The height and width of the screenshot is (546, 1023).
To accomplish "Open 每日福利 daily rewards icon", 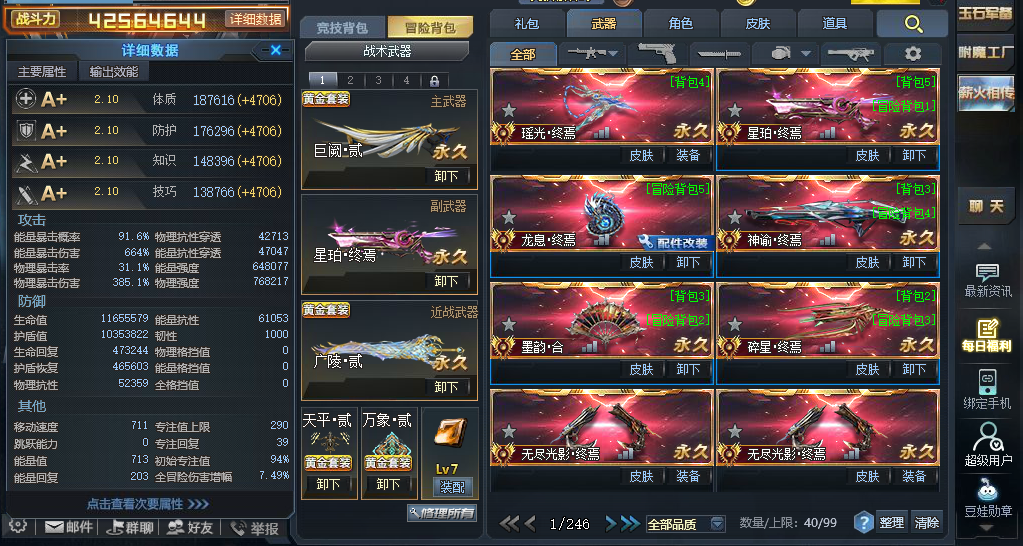I will click(x=987, y=334).
